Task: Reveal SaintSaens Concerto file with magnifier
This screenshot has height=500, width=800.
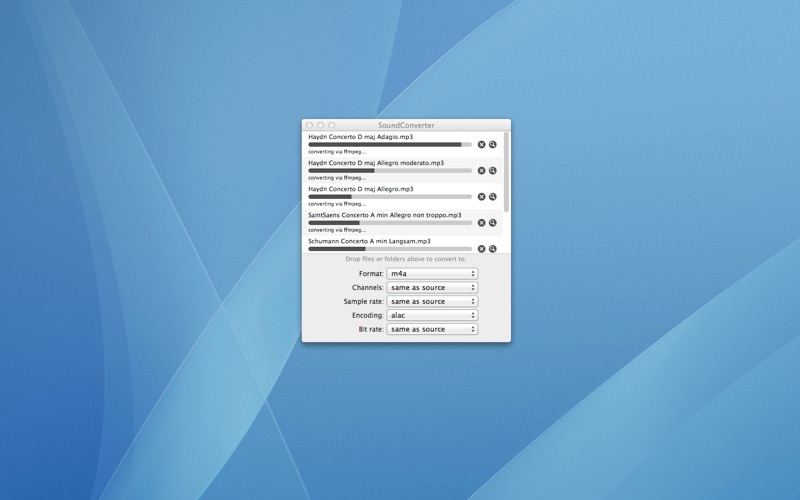Action: pyautogui.click(x=493, y=223)
